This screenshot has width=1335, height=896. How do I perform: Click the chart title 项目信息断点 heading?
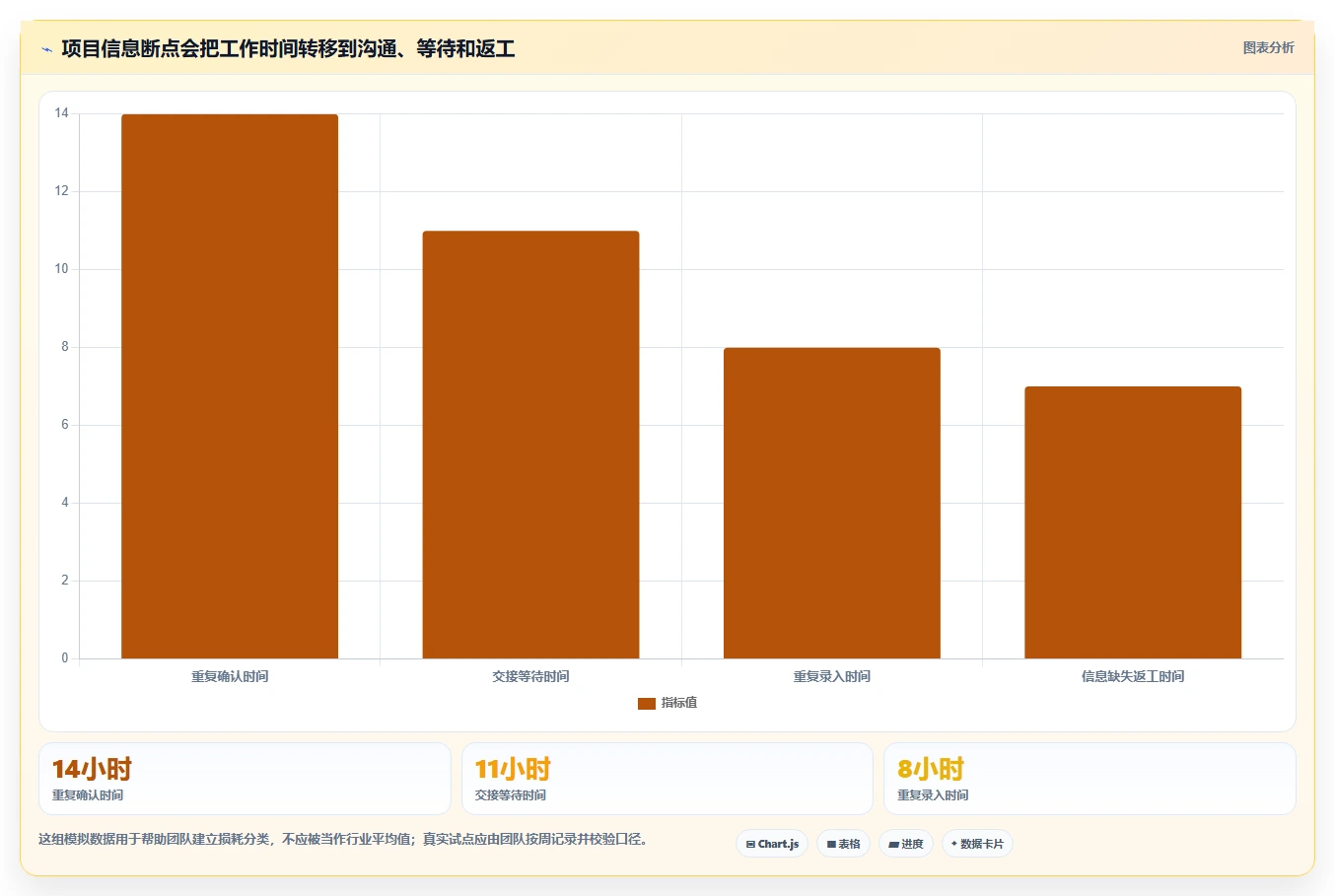(x=288, y=48)
